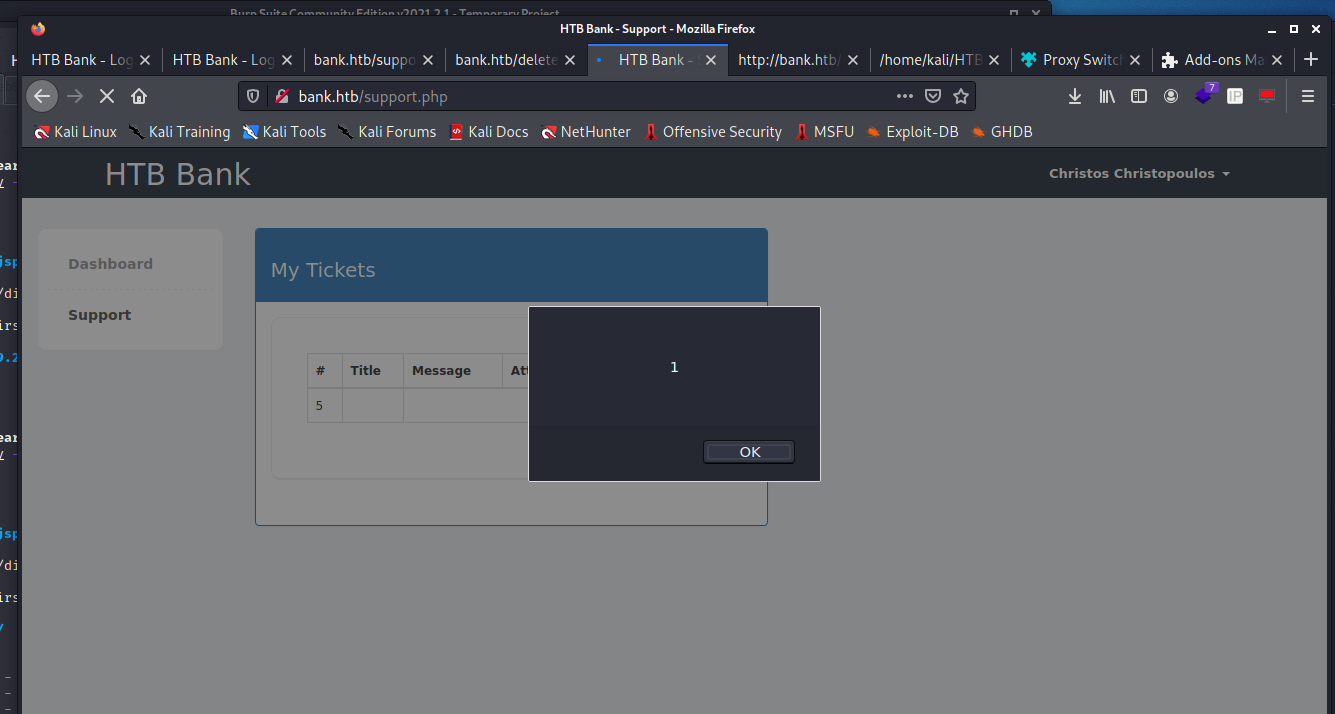Open the Firefox home page icon
Screen dimensions: 1335x714
pyautogui.click(x=139, y=96)
